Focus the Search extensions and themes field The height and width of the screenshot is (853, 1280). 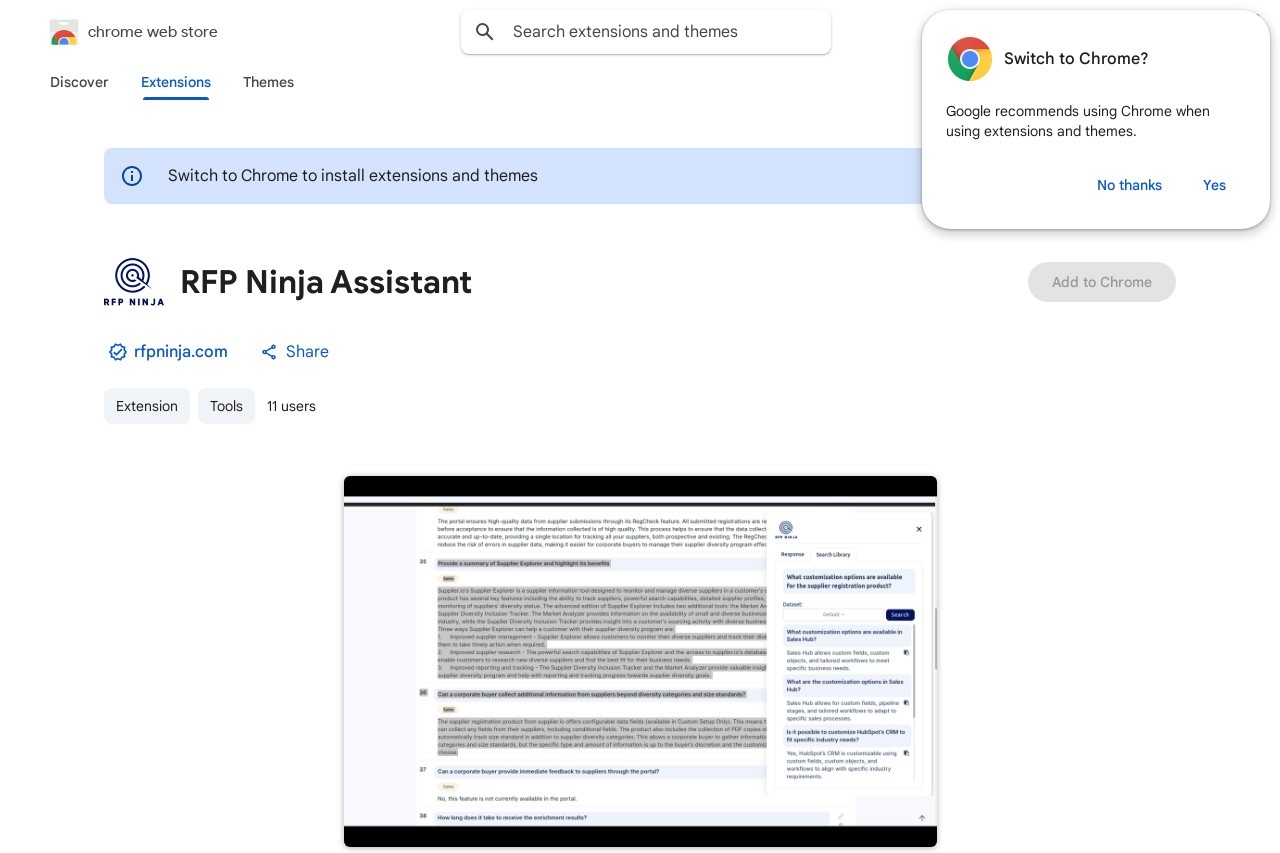(x=646, y=32)
